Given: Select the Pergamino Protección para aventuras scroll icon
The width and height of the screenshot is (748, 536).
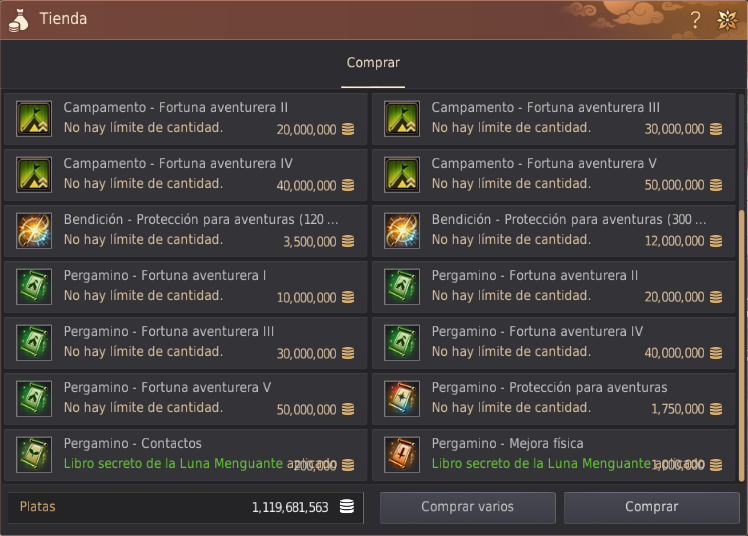Looking at the screenshot, I should pyautogui.click(x=402, y=399).
